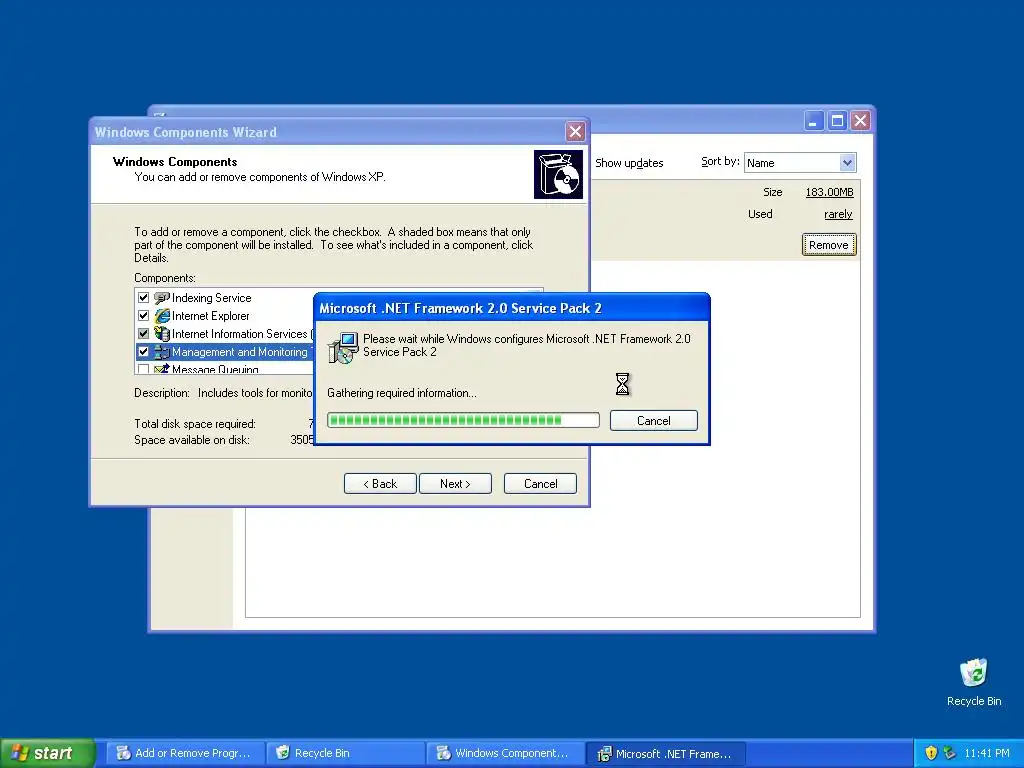Click the Security Center shield tray icon

(931, 753)
